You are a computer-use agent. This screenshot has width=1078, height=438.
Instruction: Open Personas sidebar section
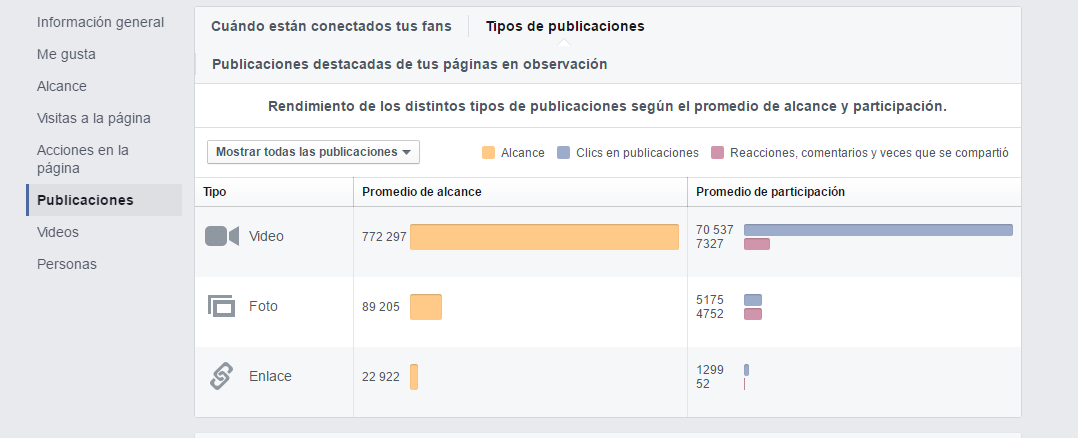tap(67, 264)
